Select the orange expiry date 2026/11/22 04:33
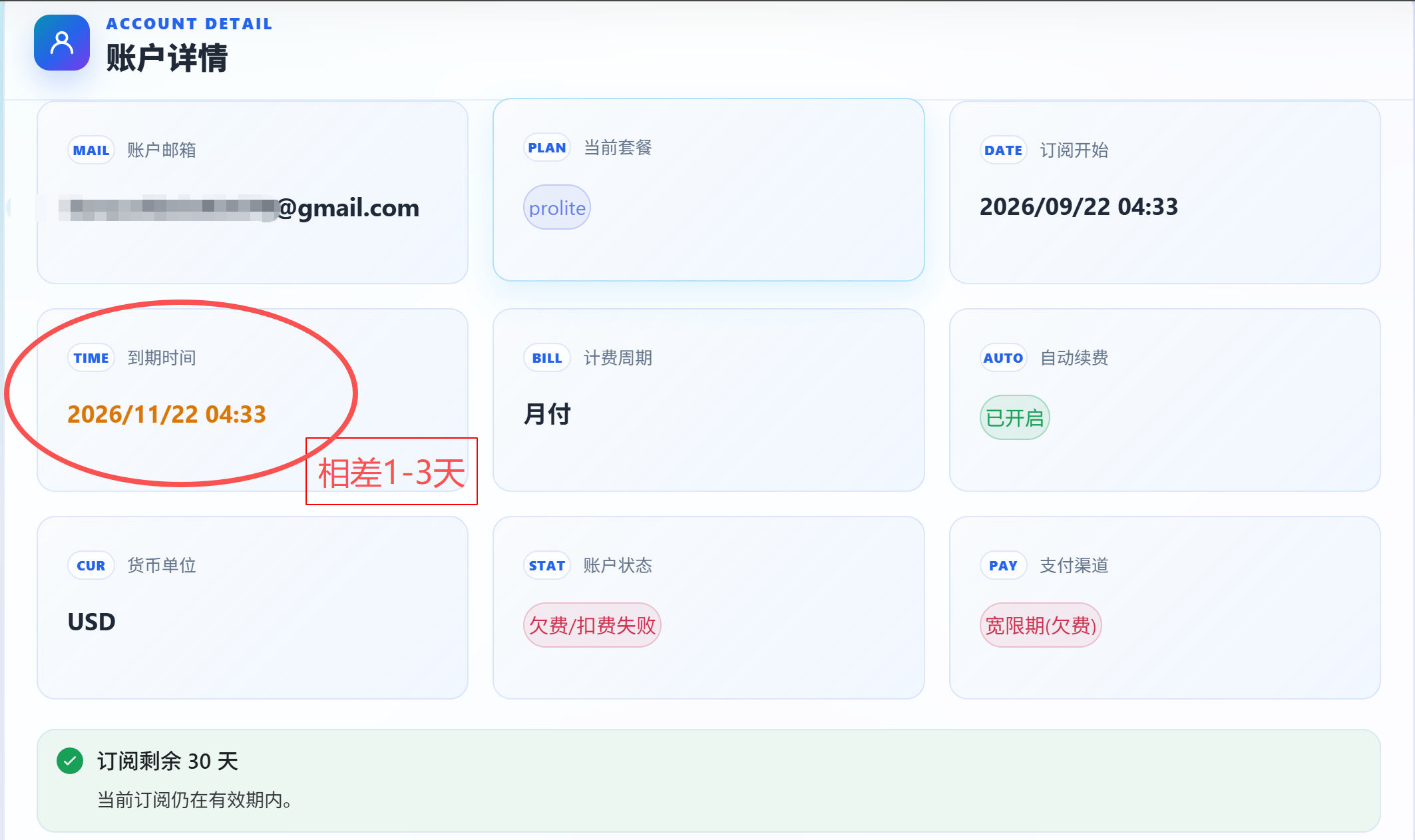The width and height of the screenshot is (1415, 840). 167,415
